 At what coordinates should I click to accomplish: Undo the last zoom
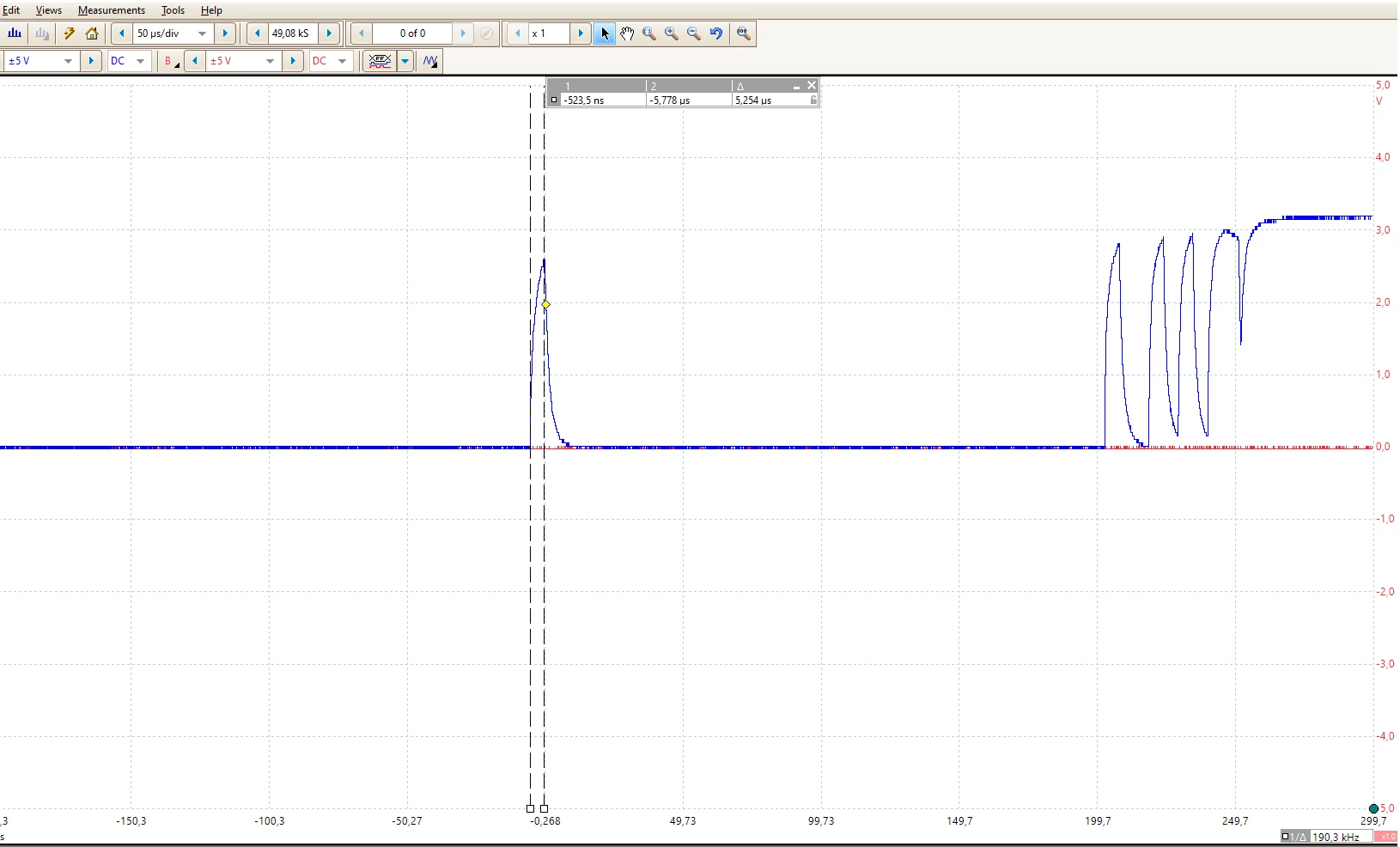716,34
